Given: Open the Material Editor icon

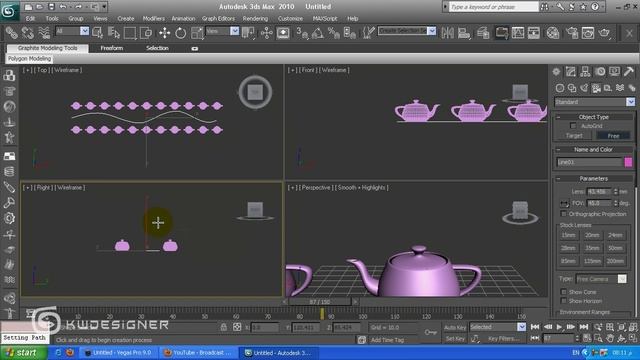Looking at the screenshot, I should tap(553, 33).
